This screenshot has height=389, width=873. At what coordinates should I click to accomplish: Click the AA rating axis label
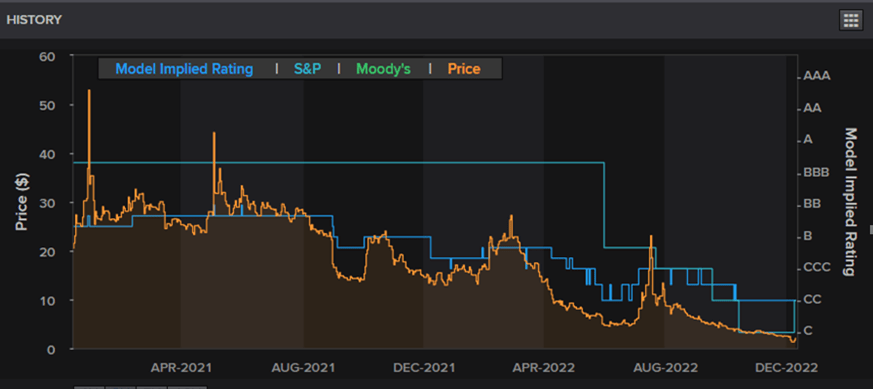tap(812, 109)
